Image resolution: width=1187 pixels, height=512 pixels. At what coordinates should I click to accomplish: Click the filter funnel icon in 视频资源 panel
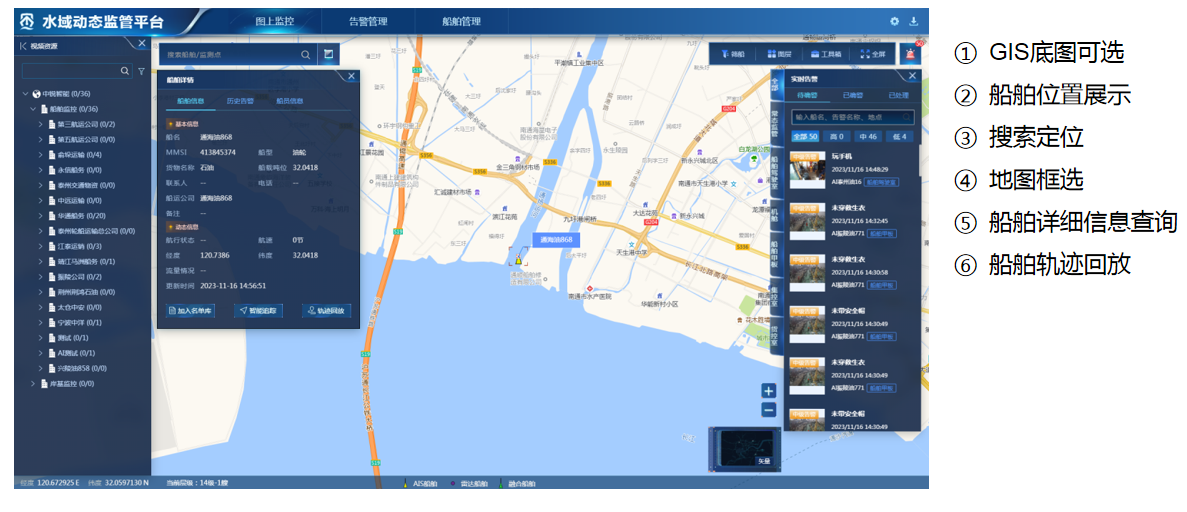(141, 71)
